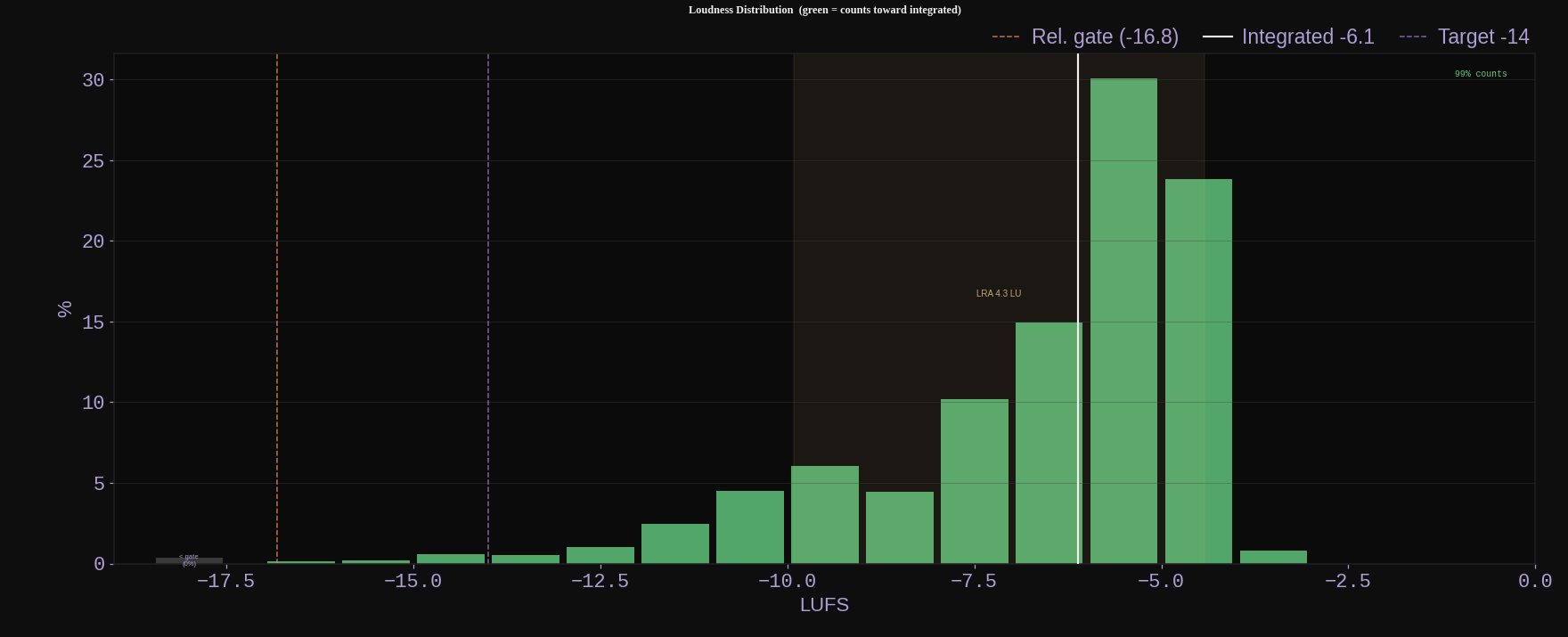
Task: Click the x-axis tick label '-2.5'
Action: click(x=1348, y=581)
